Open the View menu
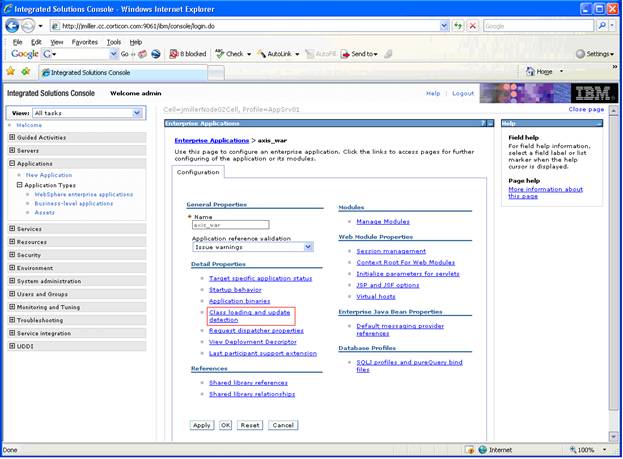Viewport: 623px width, 459px height. click(56, 42)
